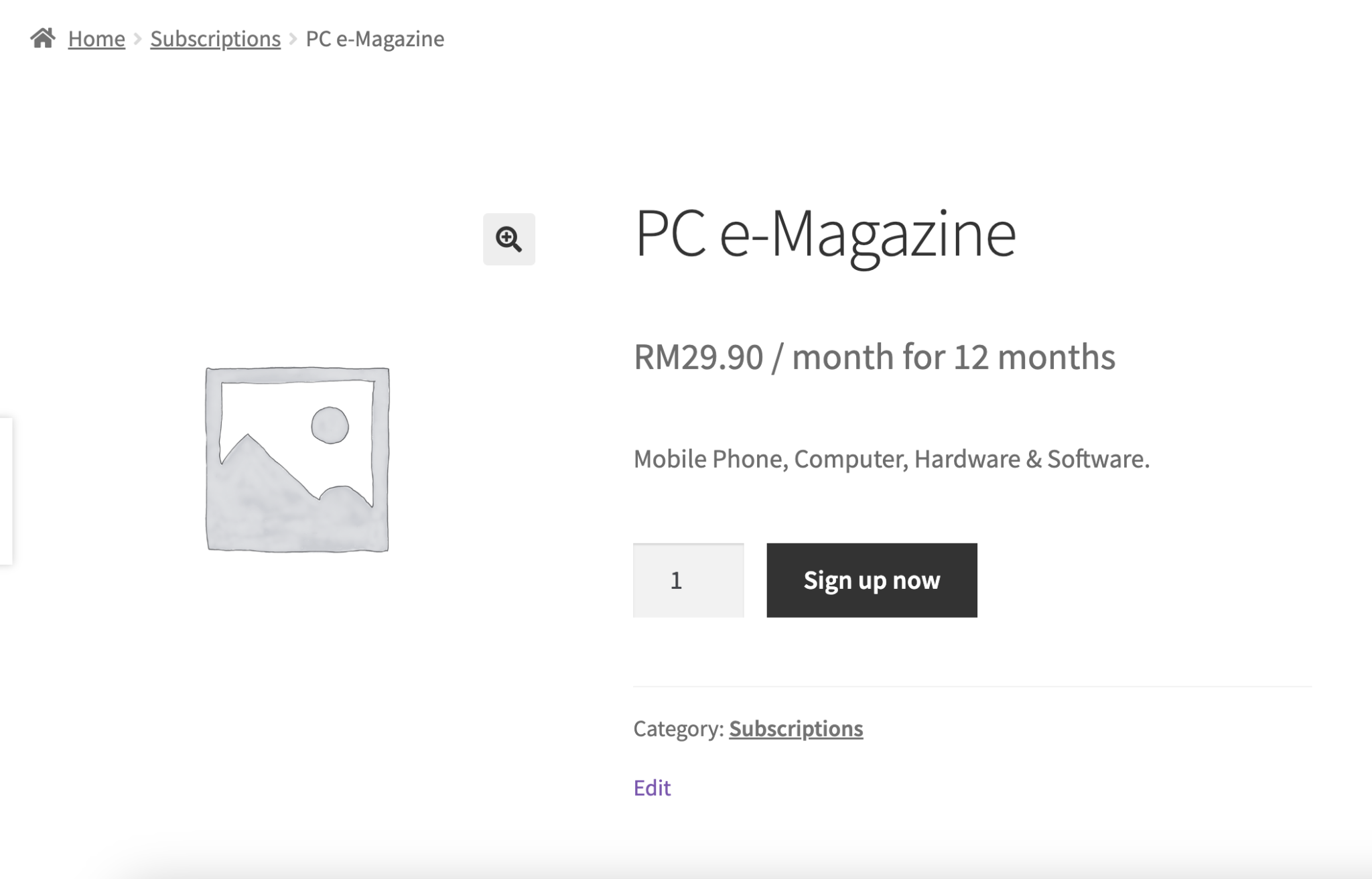Click the circle sun in the placeholder image
Image resolution: width=1372 pixels, height=879 pixels.
329,423
